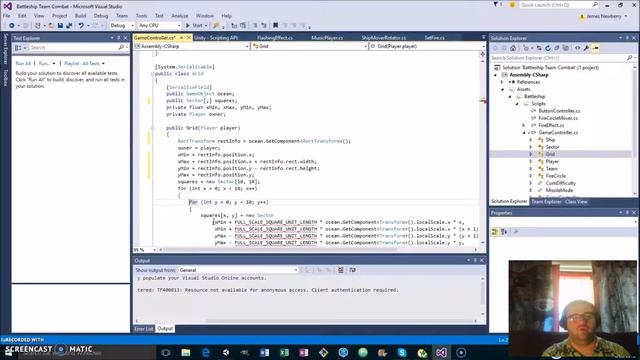Open File Explorer from the taskbar
Screen dimensions: 640x360
click(x=186, y=352)
